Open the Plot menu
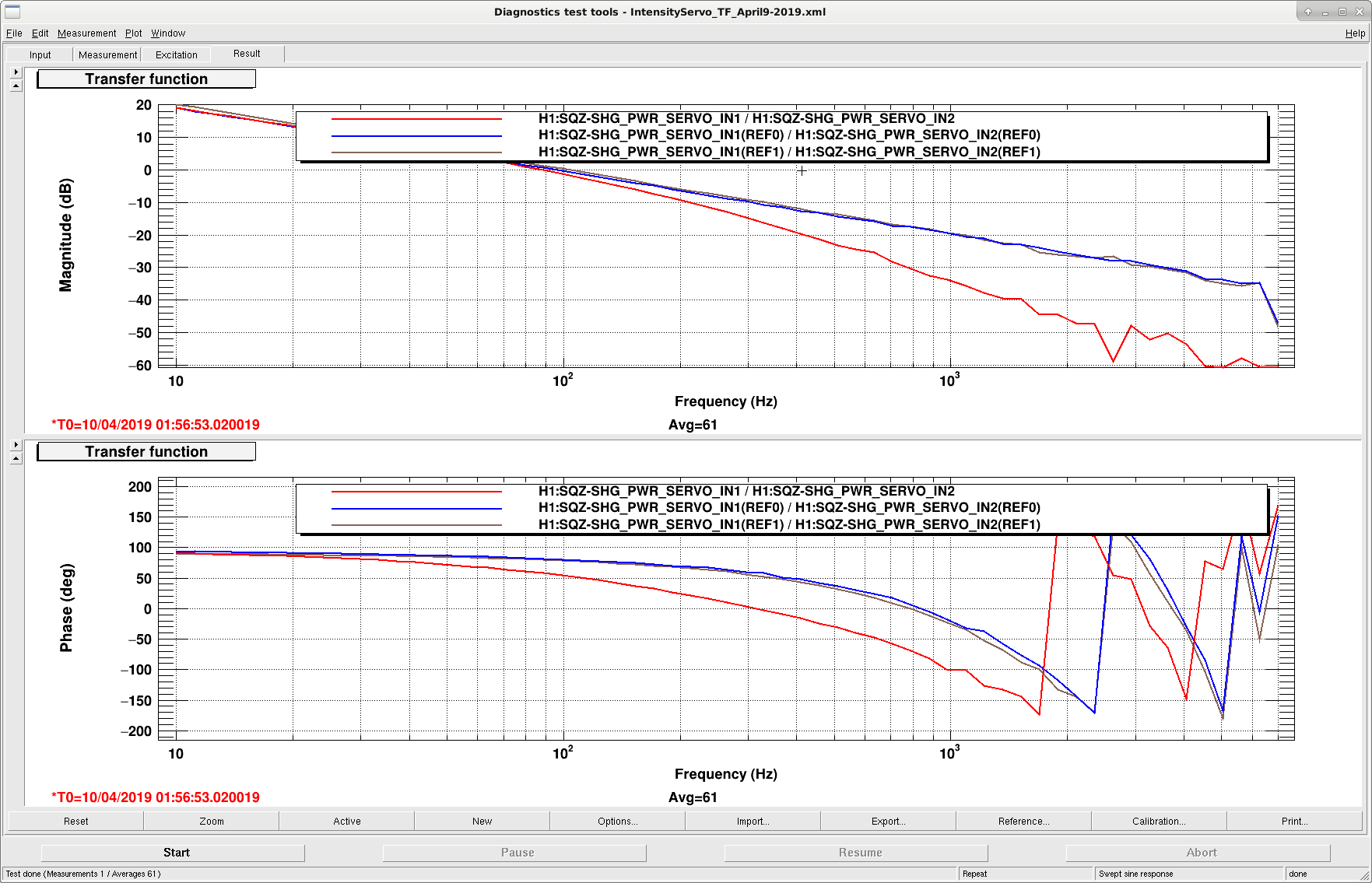 click(x=134, y=33)
